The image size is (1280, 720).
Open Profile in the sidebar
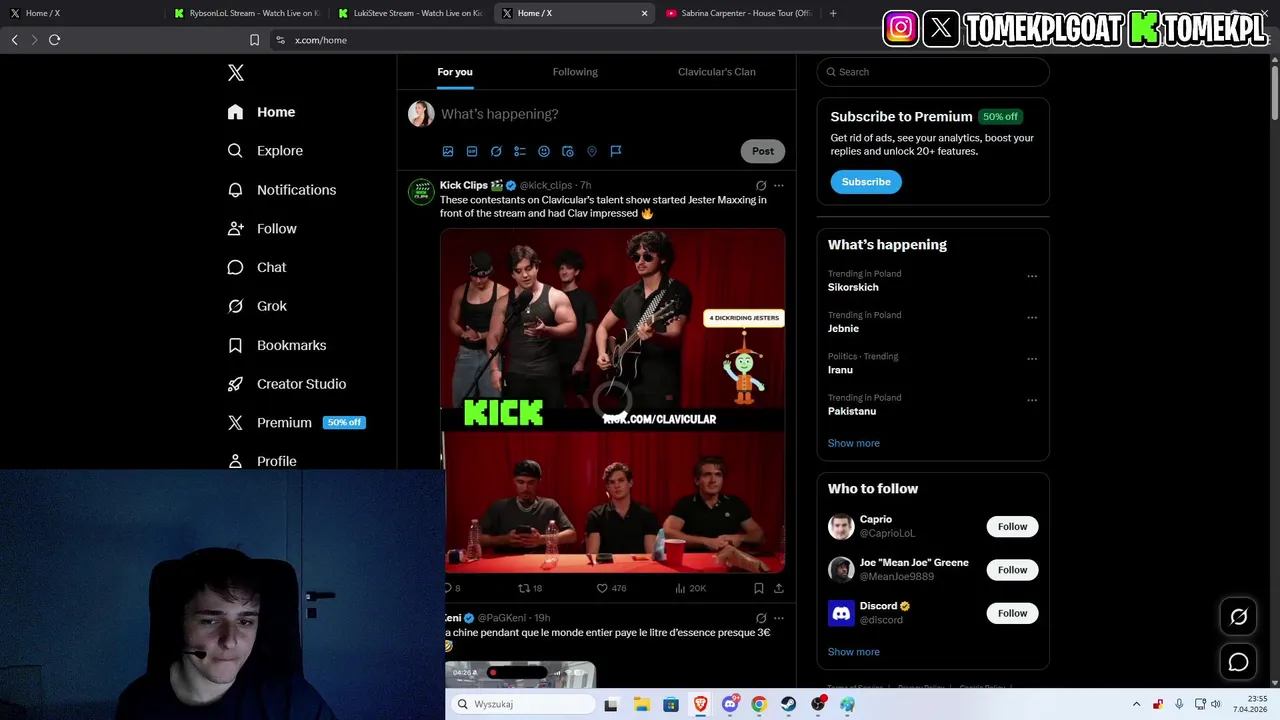(262, 461)
